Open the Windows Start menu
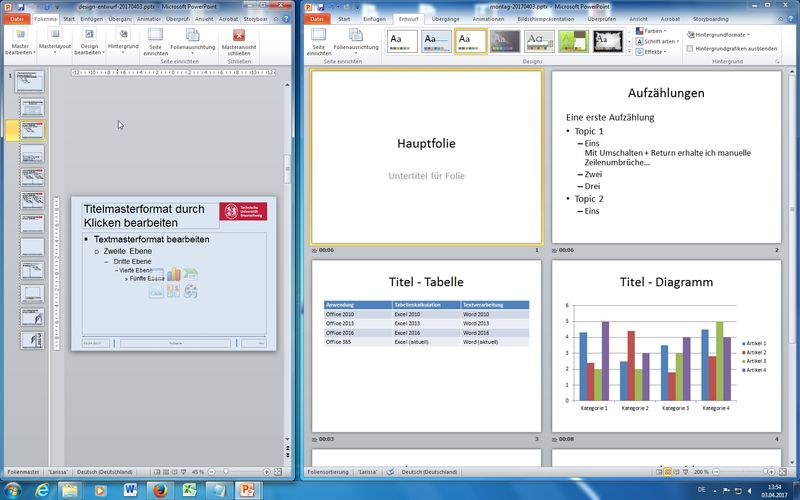 15,489
